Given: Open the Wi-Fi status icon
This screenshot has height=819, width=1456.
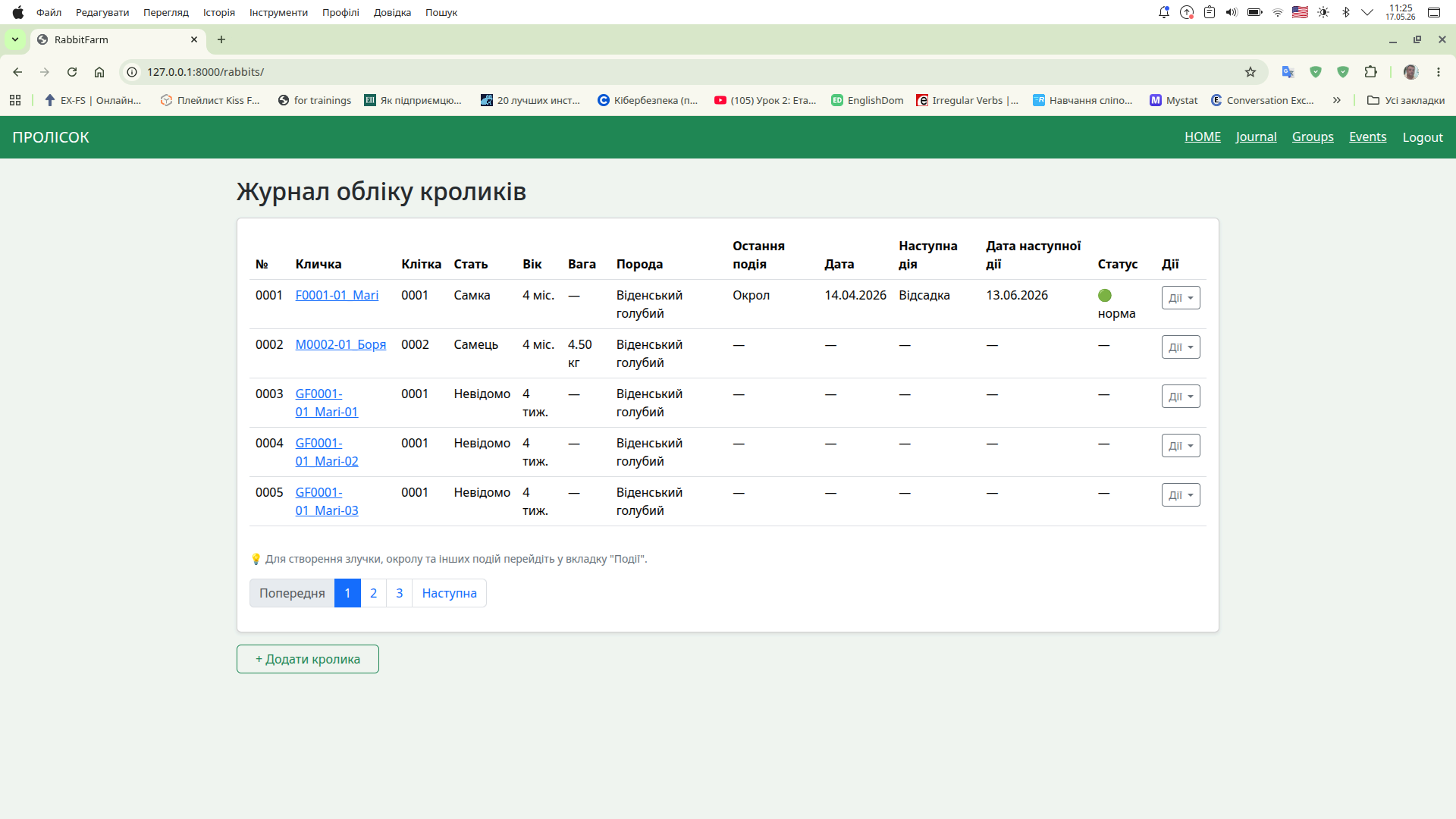Looking at the screenshot, I should tap(1278, 12).
